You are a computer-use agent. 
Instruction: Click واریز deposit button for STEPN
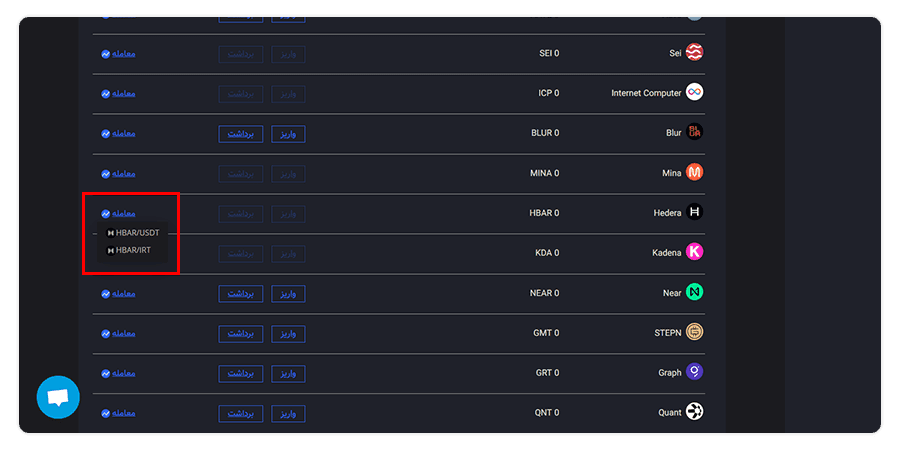pyautogui.click(x=288, y=333)
